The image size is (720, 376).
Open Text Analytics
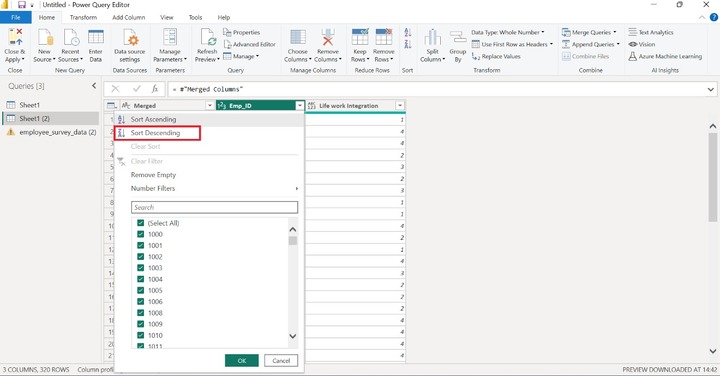pyautogui.click(x=651, y=32)
